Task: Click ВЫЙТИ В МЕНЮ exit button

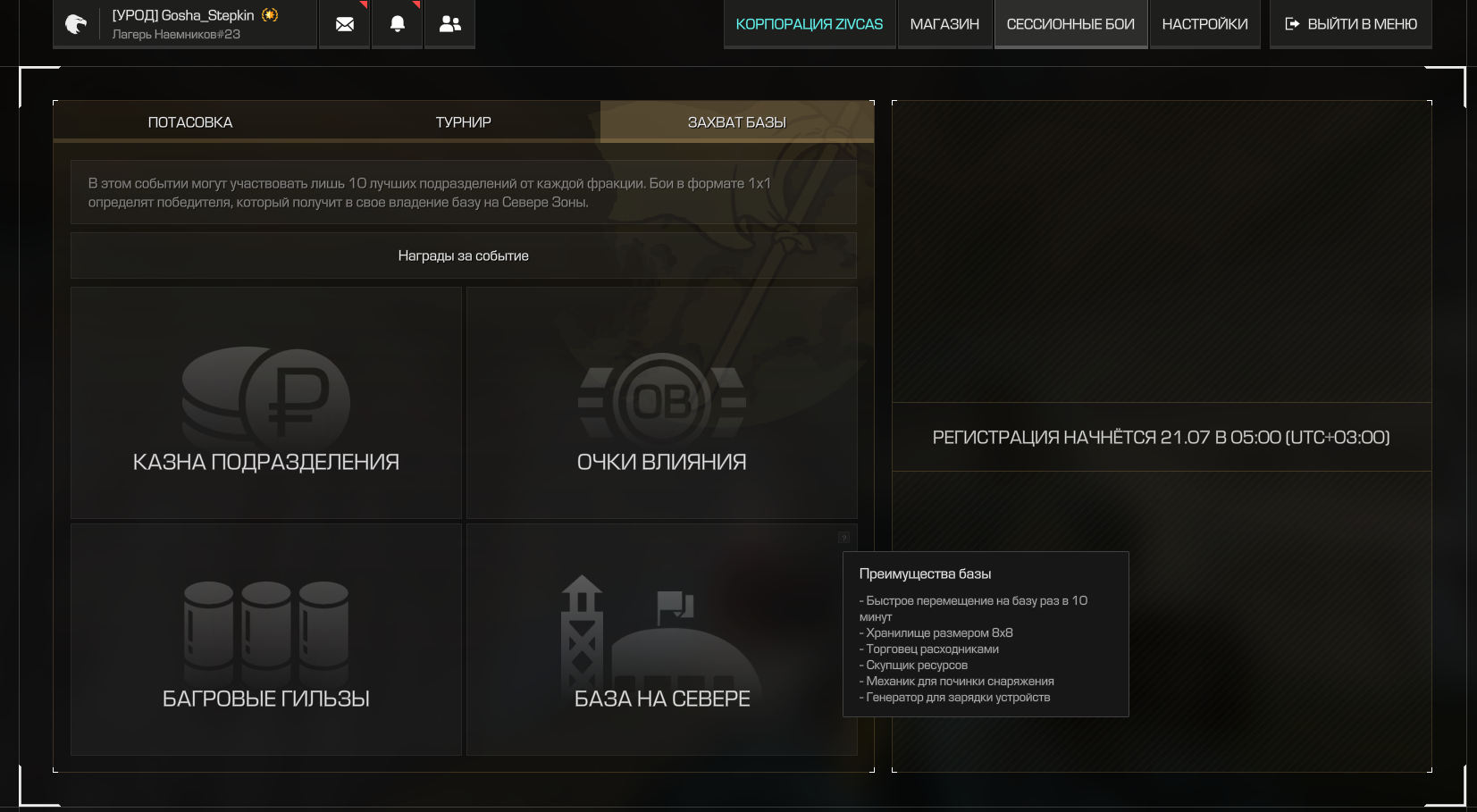Action: (x=1351, y=24)
